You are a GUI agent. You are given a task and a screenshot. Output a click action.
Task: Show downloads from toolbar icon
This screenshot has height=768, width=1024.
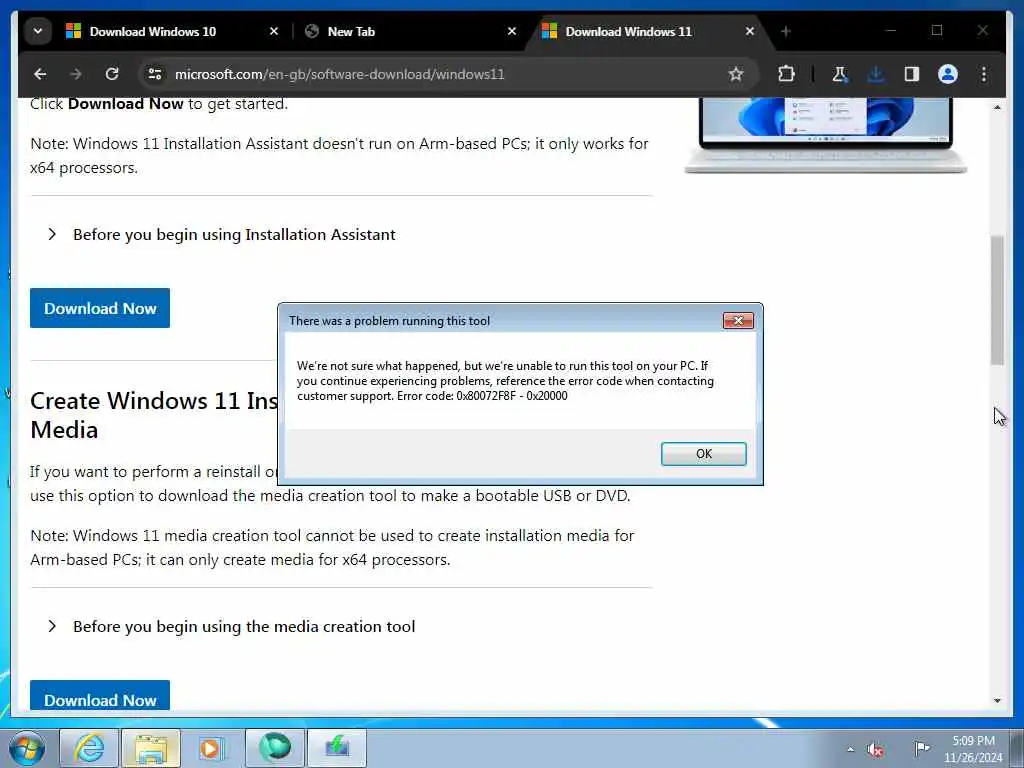[876, 74]
